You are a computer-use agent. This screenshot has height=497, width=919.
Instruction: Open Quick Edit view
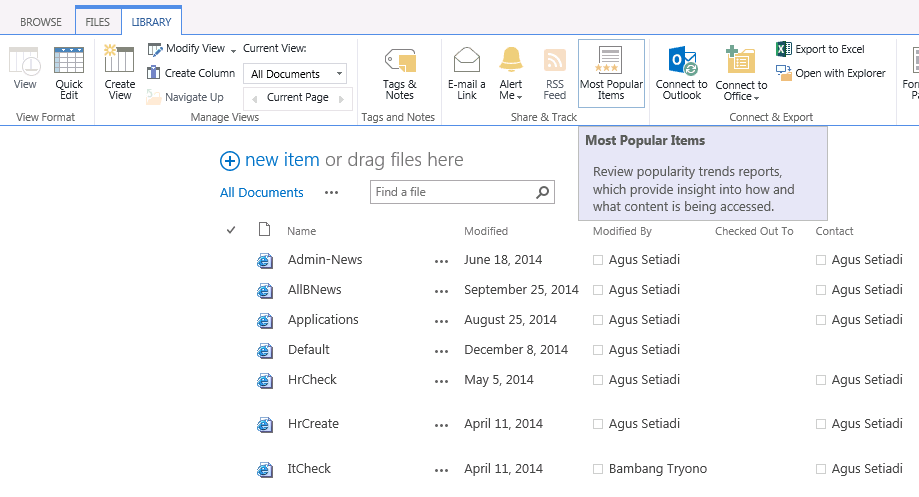(69, 74)
